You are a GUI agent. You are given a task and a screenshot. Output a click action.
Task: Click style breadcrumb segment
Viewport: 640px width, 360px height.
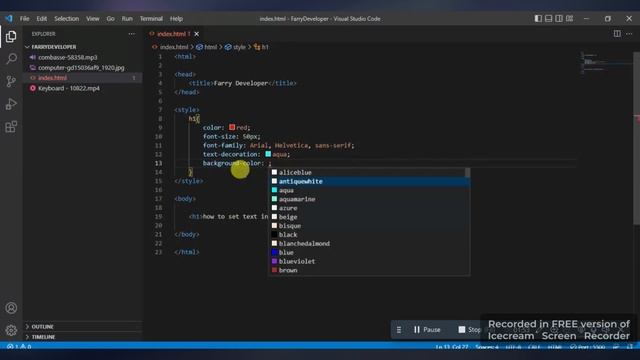pyautogui.click(x=236, y=47)
